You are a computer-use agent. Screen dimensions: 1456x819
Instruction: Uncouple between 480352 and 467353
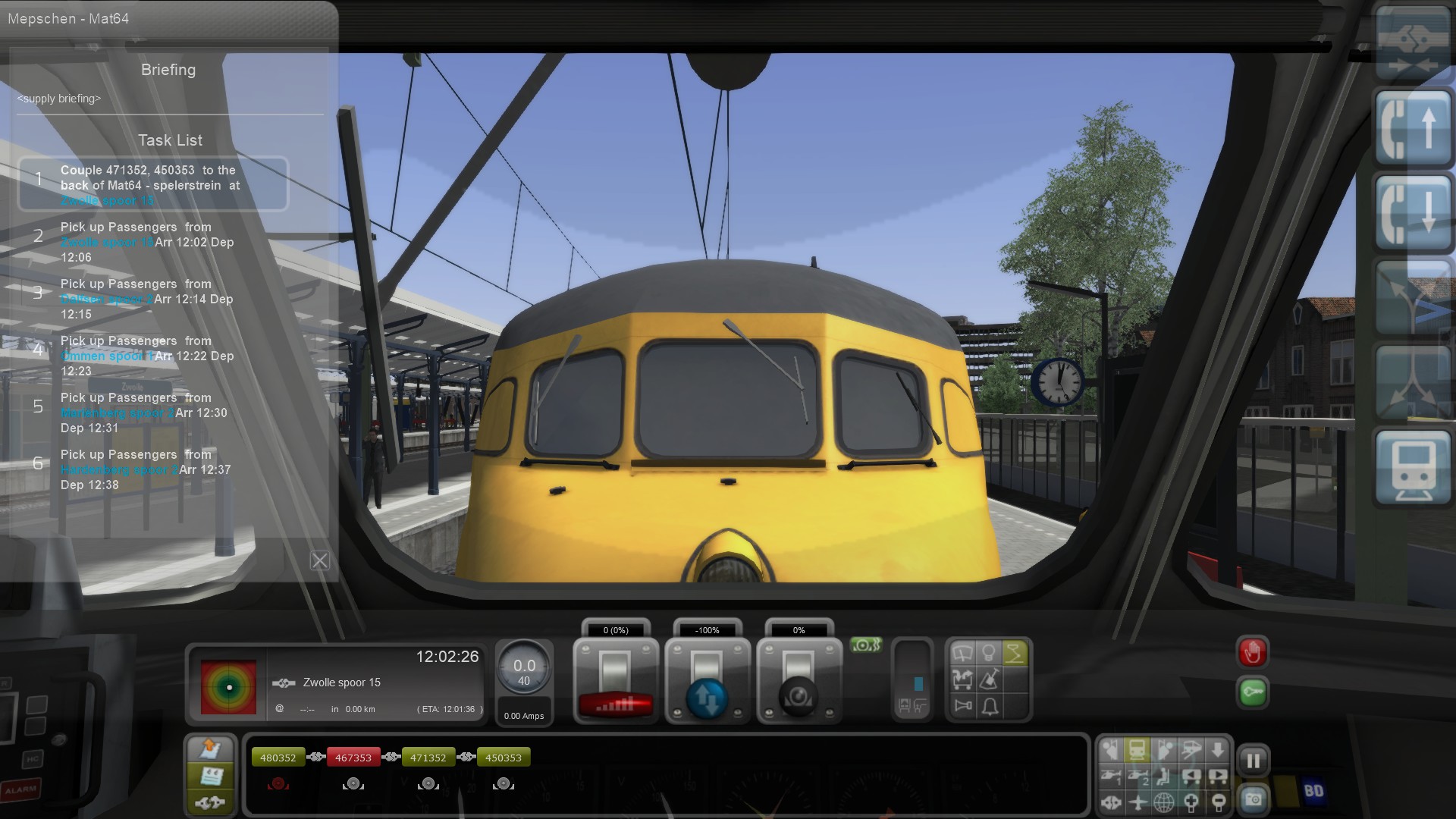pos(316,758)
